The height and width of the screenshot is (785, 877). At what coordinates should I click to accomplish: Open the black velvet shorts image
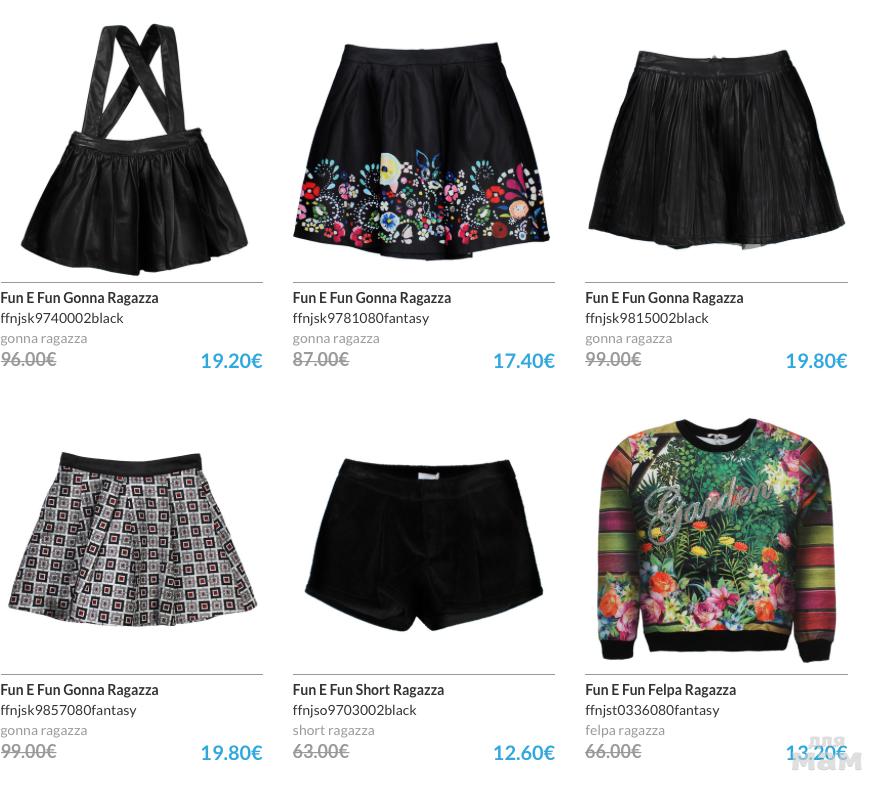click(x=424, y=545)
